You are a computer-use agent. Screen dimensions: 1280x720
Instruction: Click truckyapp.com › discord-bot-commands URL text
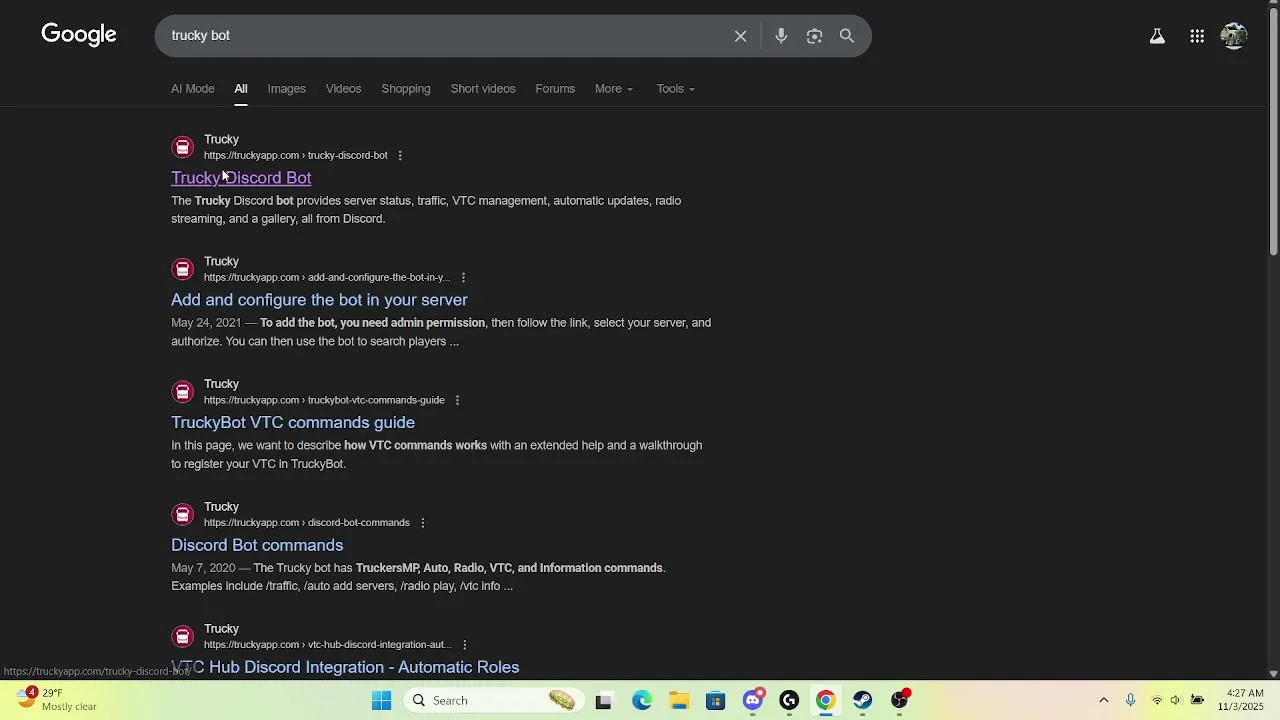coord(307,522)
